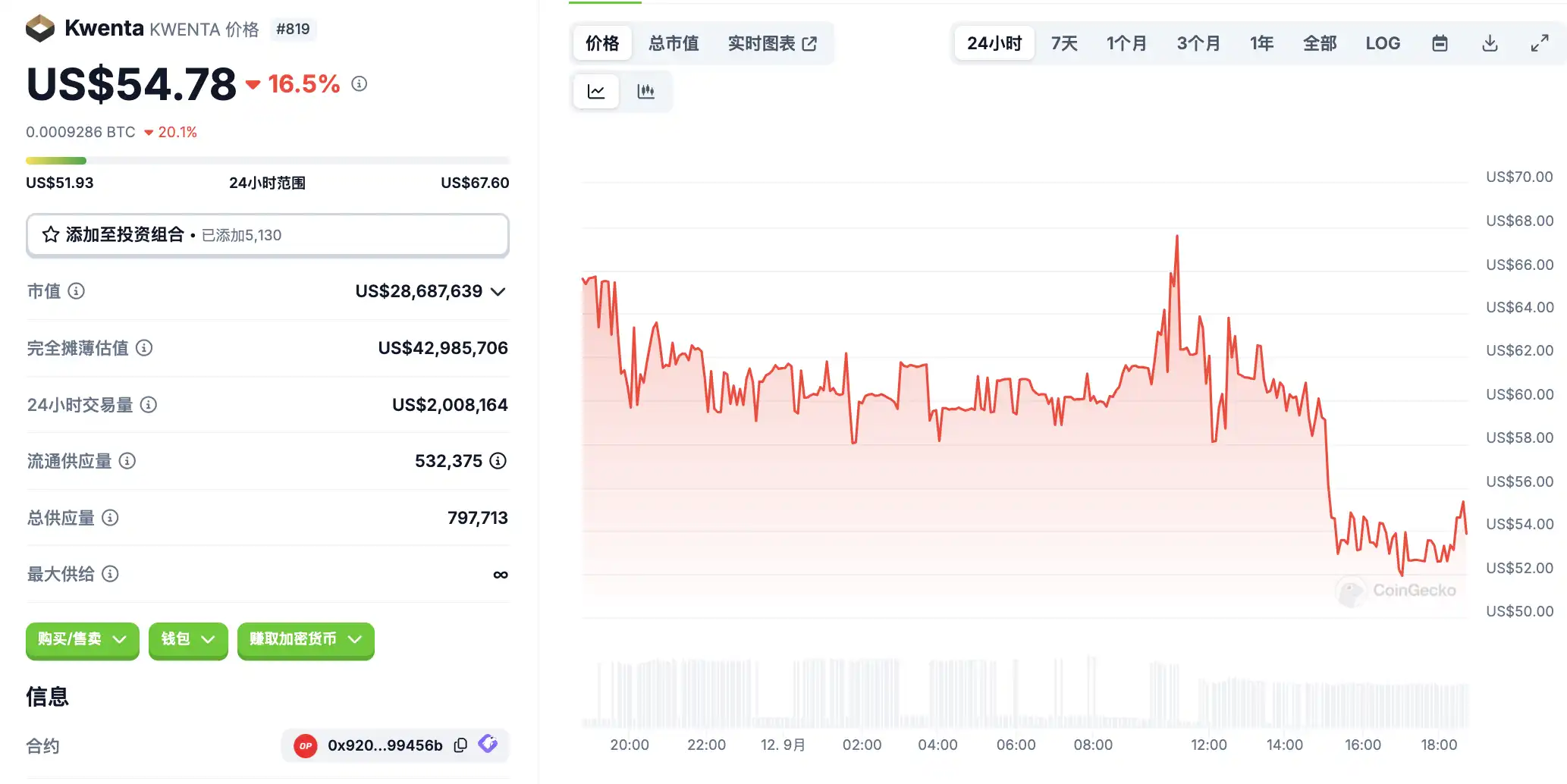Switch to the 总市值 tab
Image resolution: width=1567 pixels, height=784 pixels.
click(x=674, y=43)
